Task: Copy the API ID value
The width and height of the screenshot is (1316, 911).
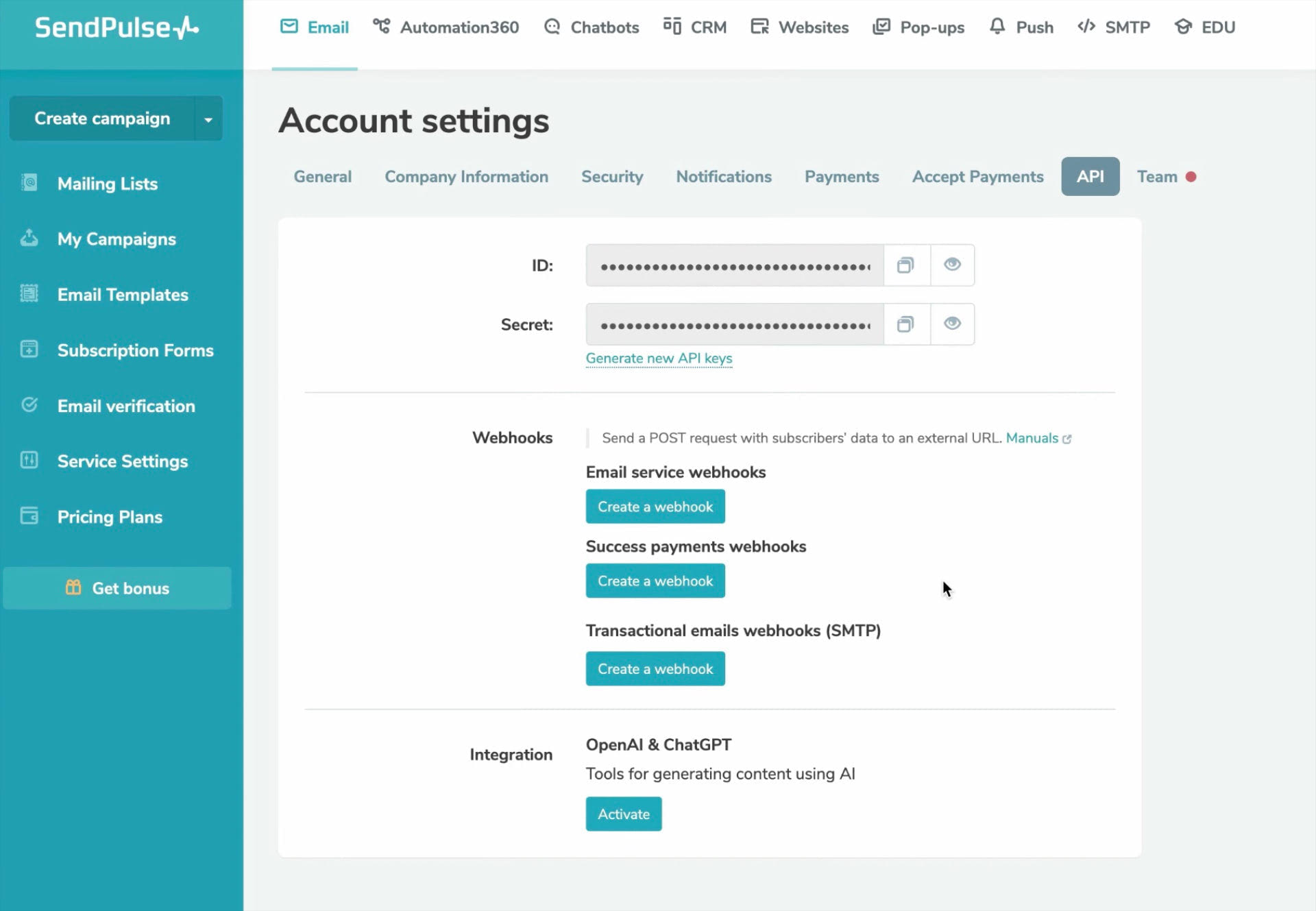Action: pyautogui.click(x=906, y=265)
